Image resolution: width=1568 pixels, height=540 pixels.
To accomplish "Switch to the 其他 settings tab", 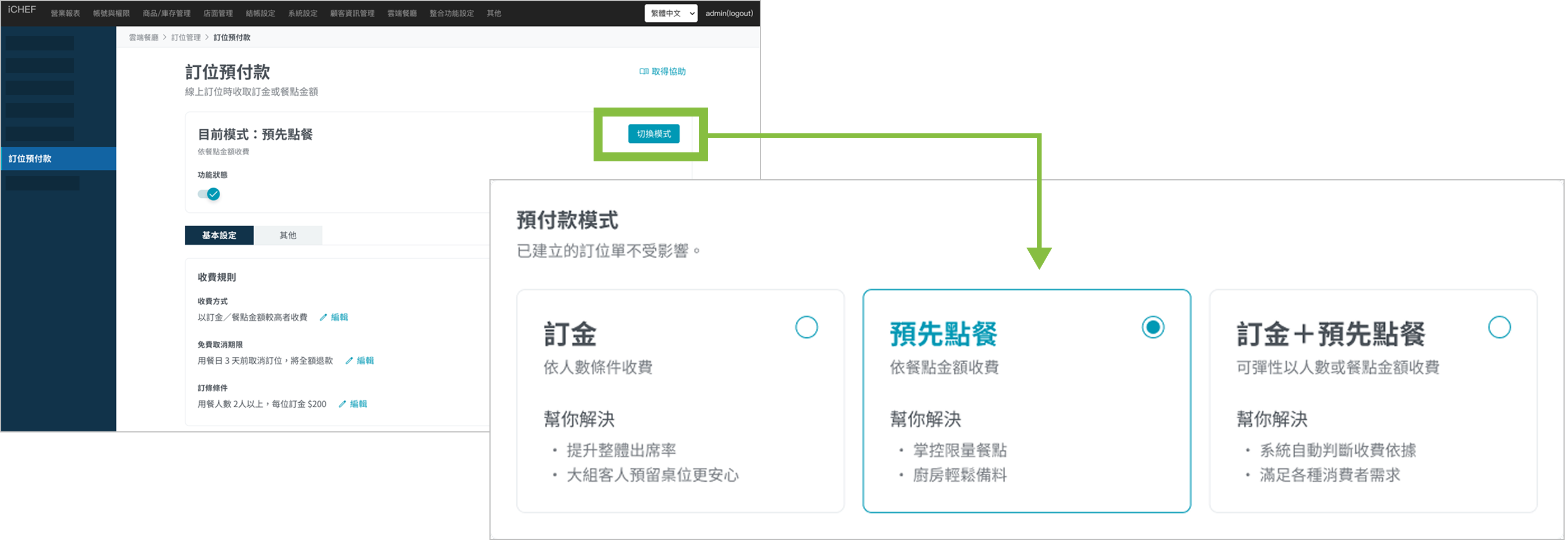I will coord(288,236).
